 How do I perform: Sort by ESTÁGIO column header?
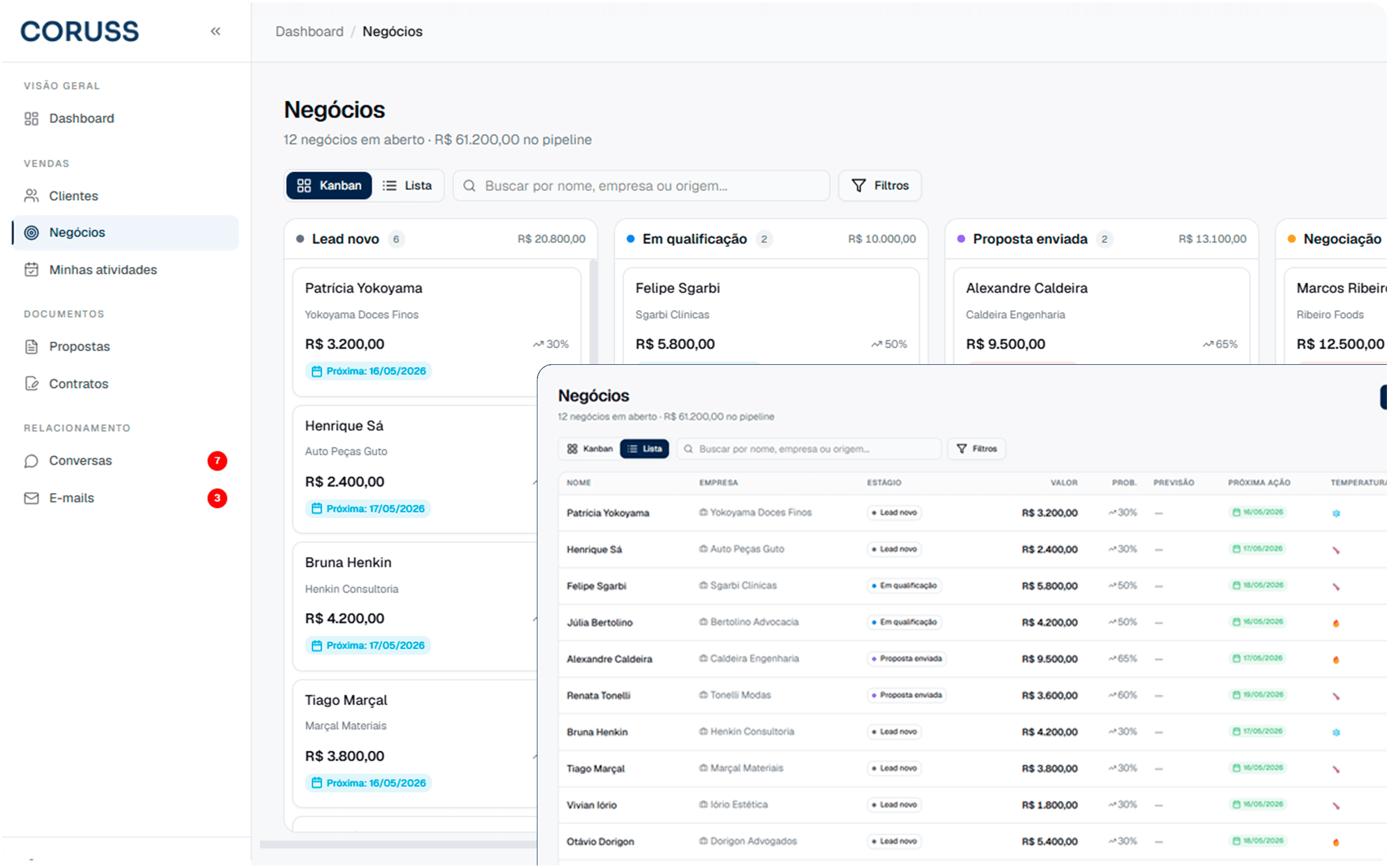tap(884, 483)
